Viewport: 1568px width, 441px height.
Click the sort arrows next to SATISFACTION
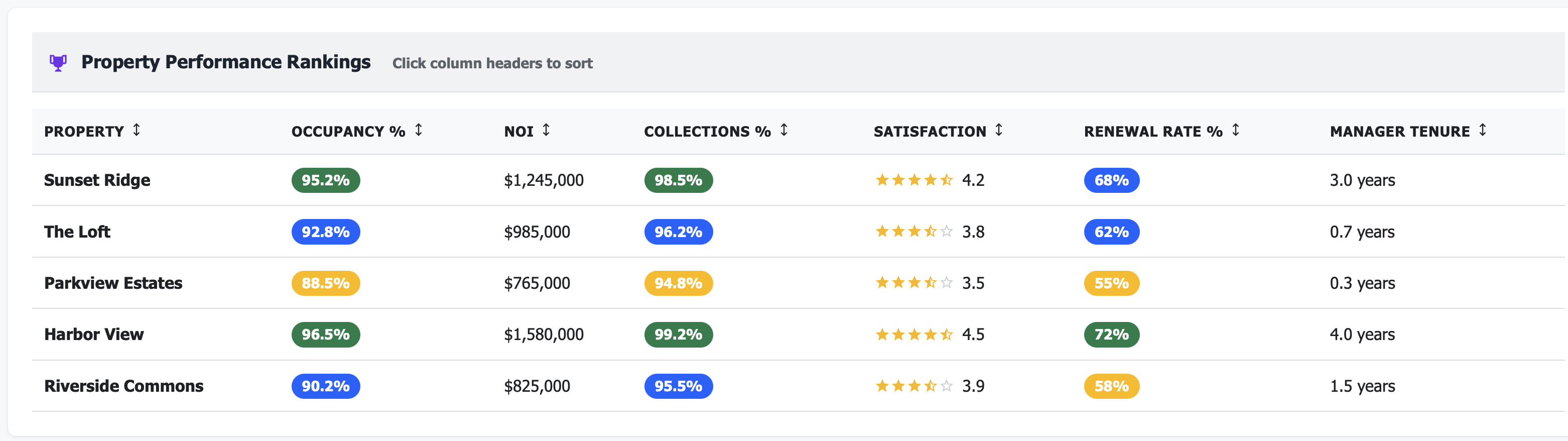tap(999, 131)
